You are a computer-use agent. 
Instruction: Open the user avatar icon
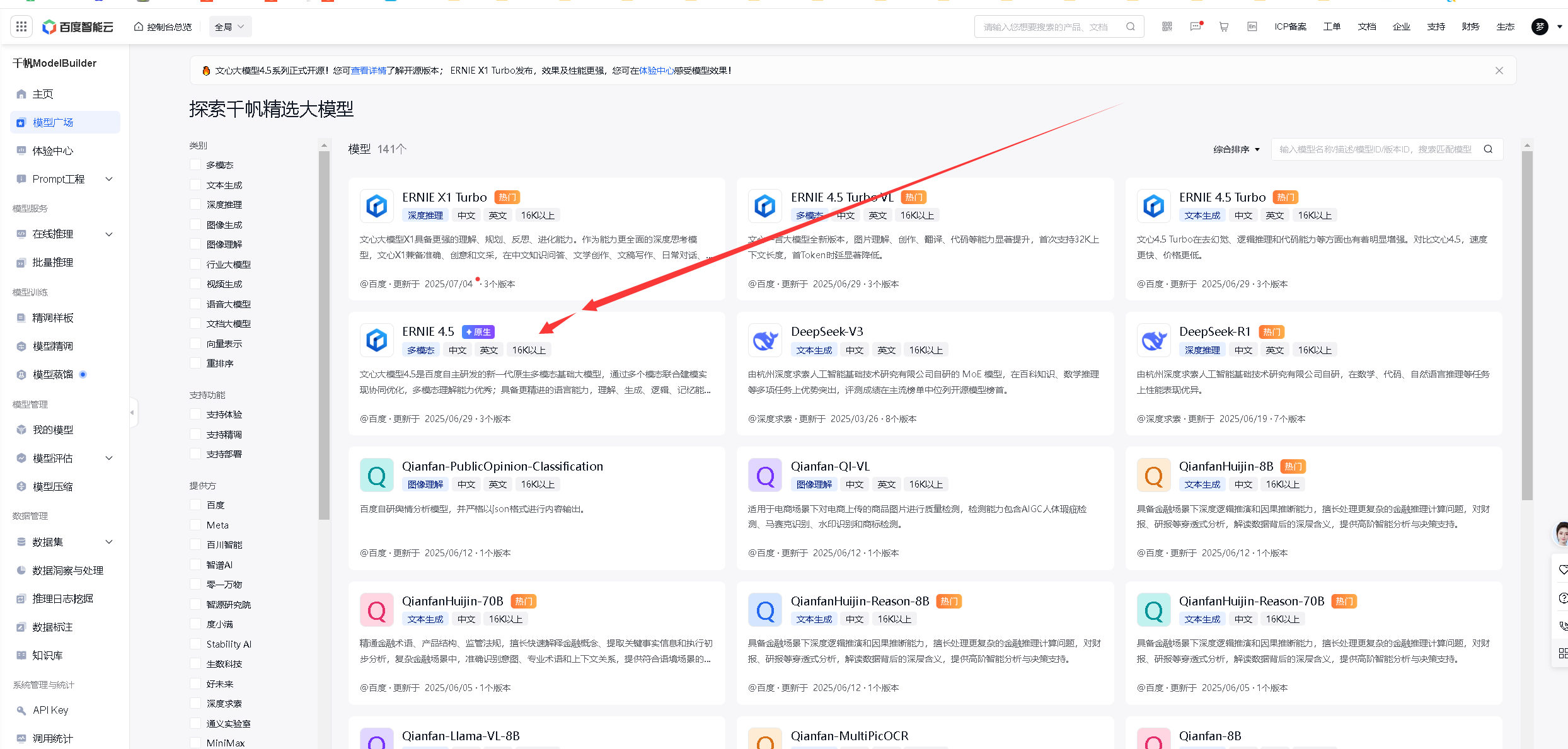(x=1540, y=26)
